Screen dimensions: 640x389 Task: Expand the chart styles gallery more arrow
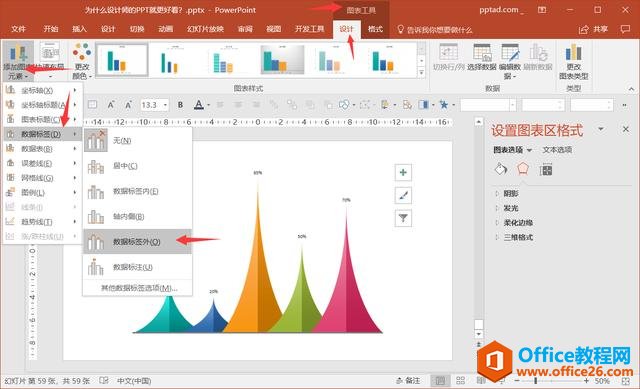pos(422,73)
